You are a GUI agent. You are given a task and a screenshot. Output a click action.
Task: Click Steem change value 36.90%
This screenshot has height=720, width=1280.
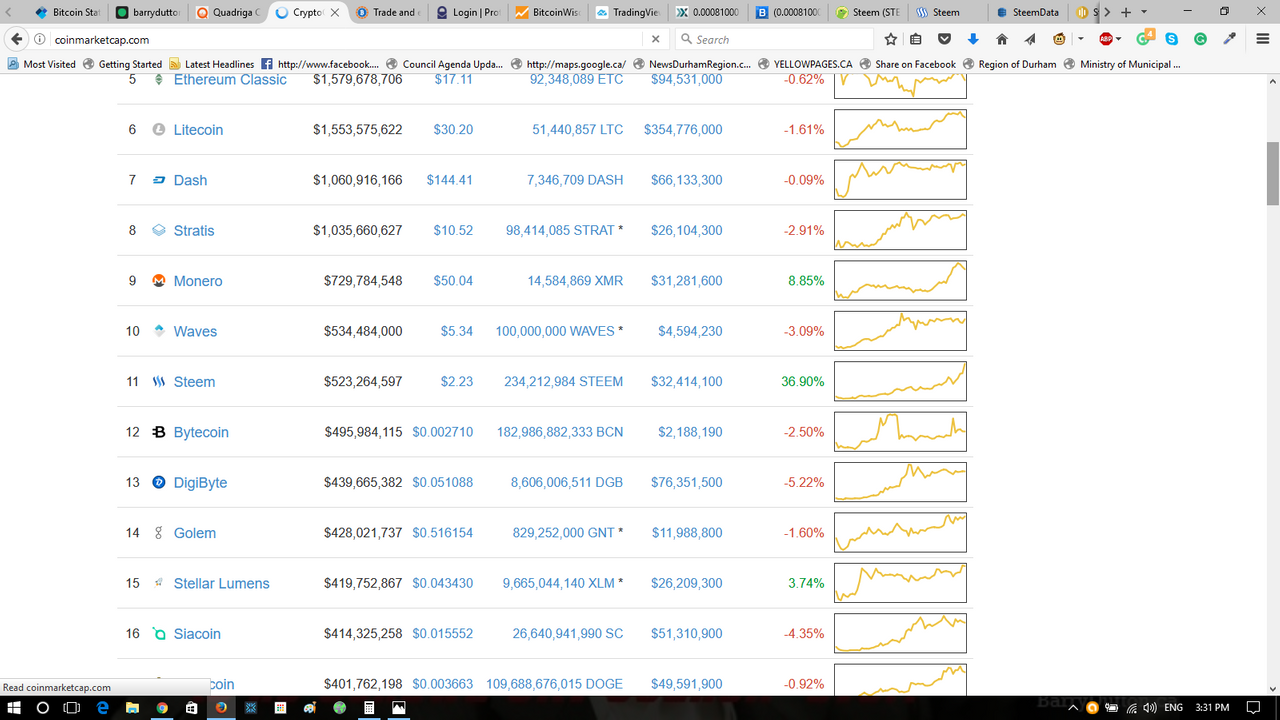[x=803, y=382]
